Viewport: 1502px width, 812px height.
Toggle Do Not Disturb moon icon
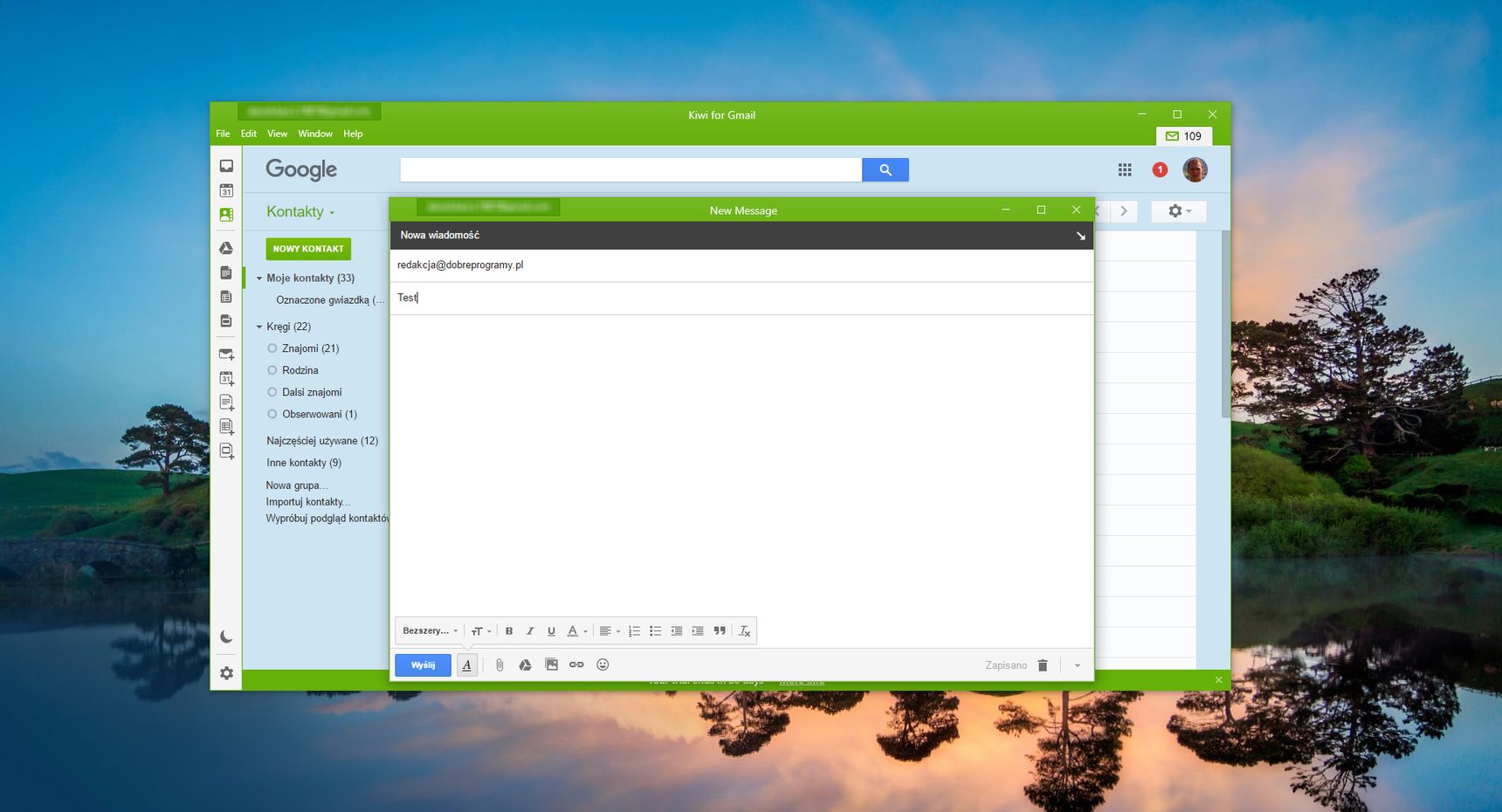pyautogui.click(x=226, y=637)
